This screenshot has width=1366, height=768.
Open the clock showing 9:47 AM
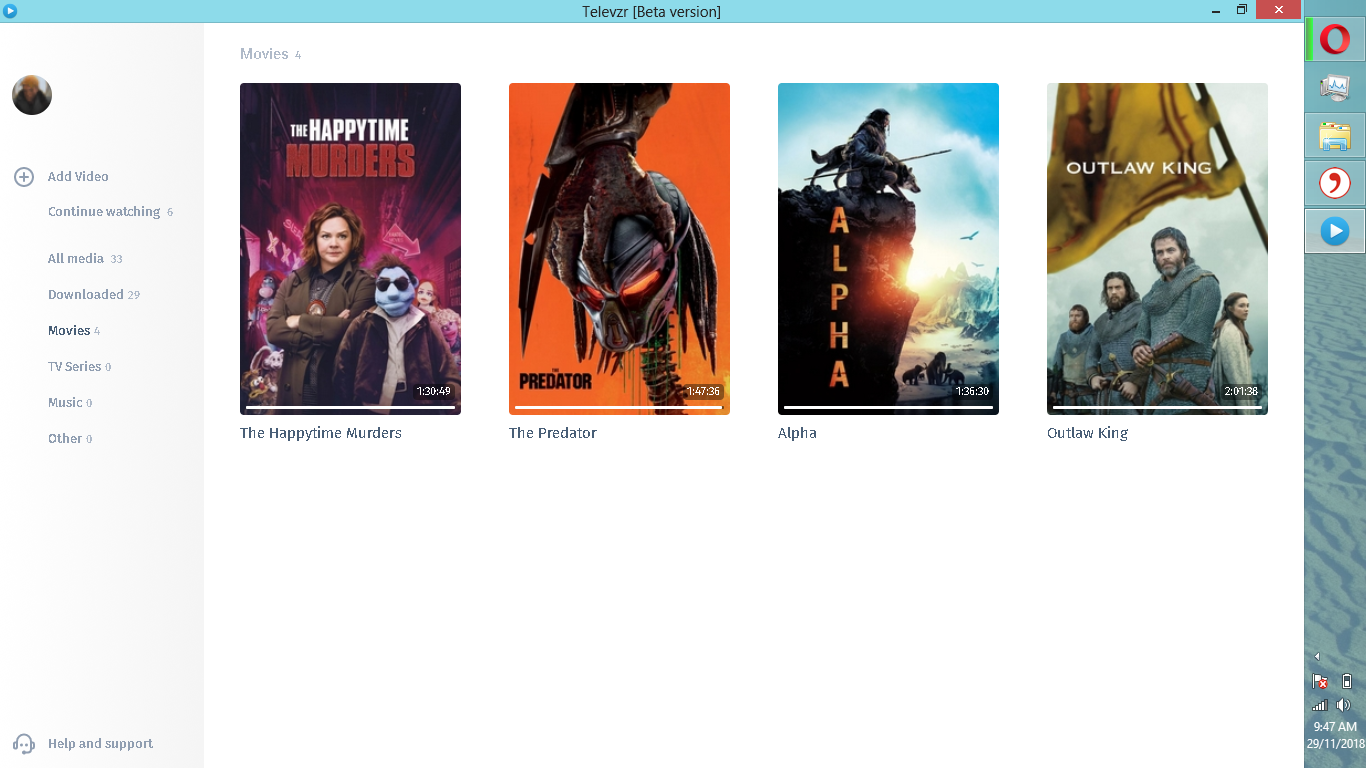click(x=1335, y=727)
